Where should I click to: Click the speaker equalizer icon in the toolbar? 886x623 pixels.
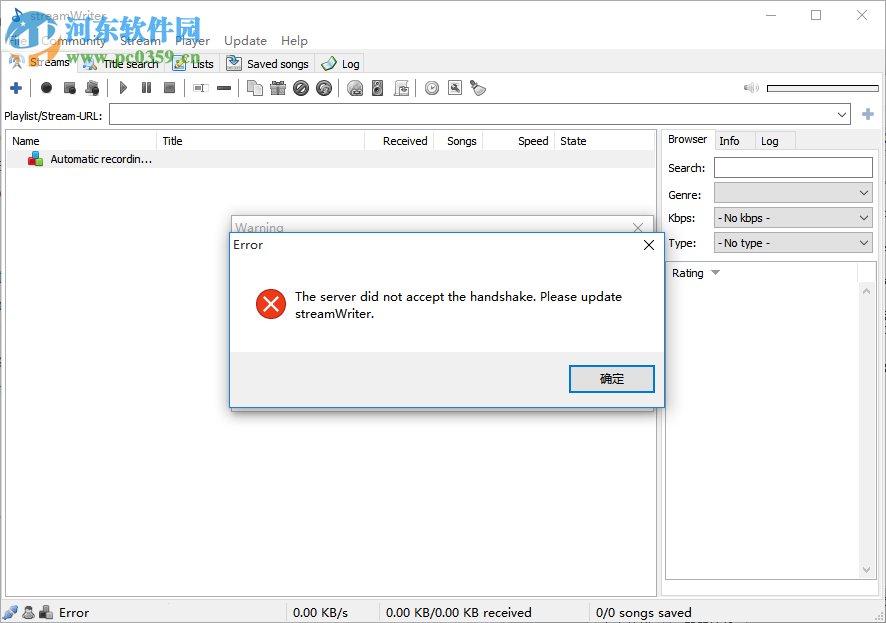pos(377,87)
